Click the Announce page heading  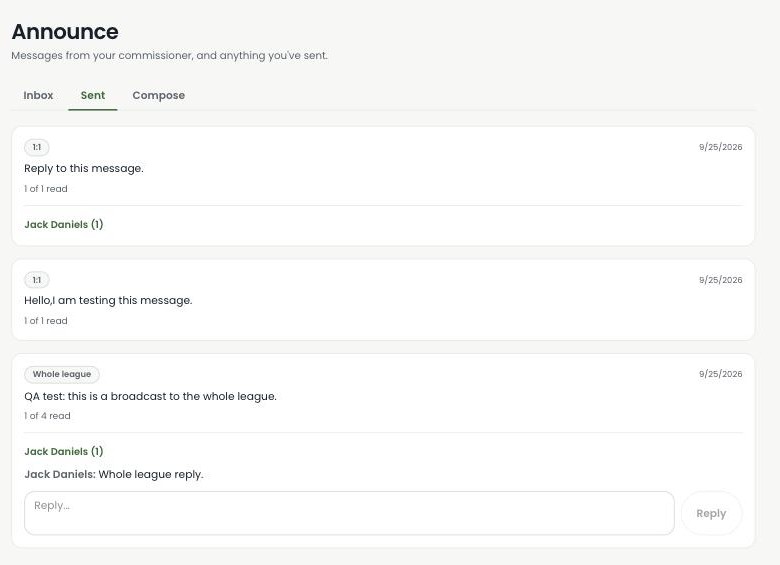click(65, 32)
